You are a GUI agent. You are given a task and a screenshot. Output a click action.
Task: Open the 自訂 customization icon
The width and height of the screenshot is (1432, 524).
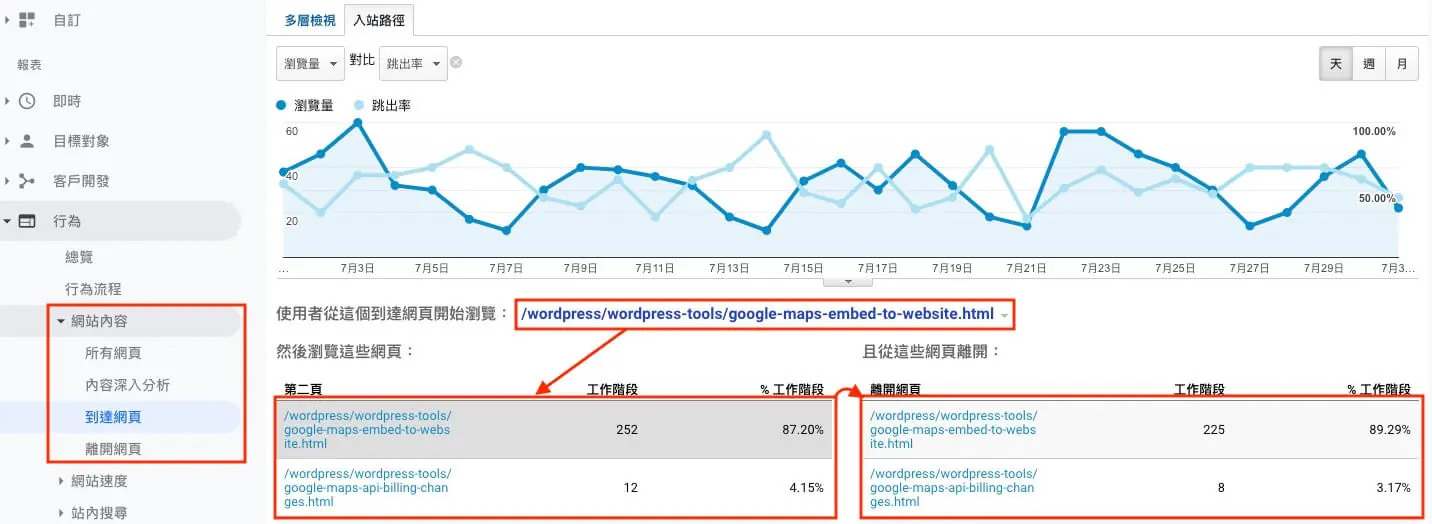pyautogui.click(x=27, y=19)
